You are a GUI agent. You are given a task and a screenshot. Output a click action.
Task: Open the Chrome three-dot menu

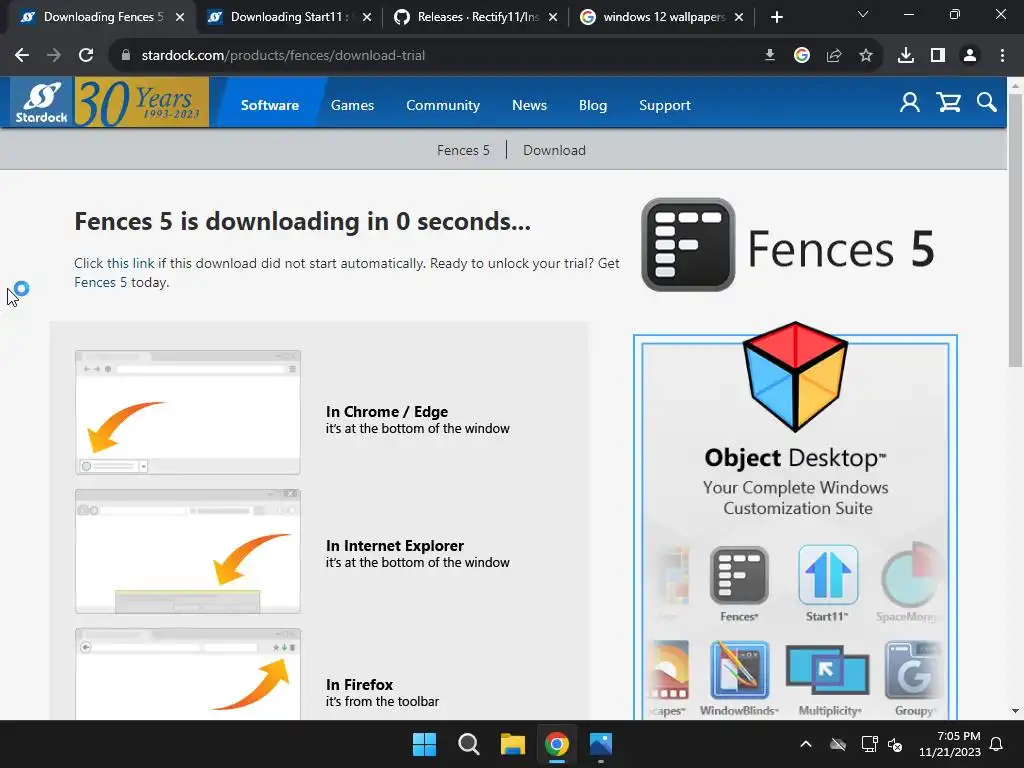1002,56
